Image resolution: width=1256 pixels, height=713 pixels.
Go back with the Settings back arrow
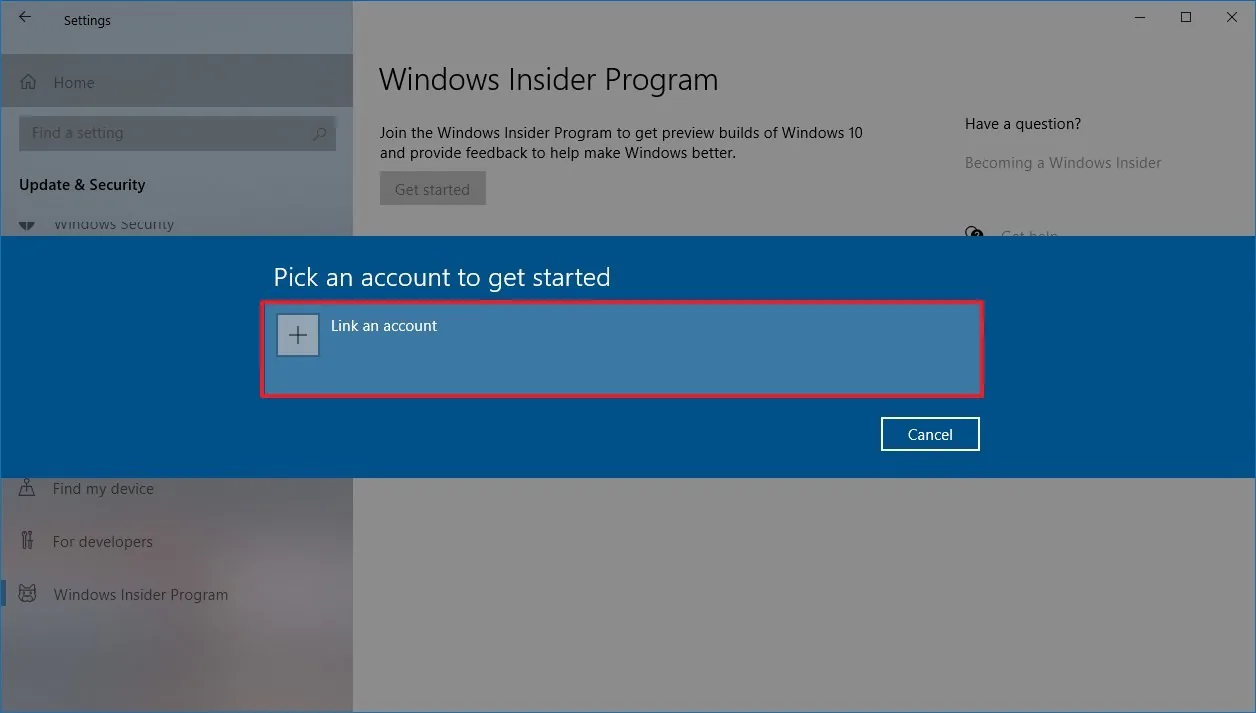click(25, 18)
